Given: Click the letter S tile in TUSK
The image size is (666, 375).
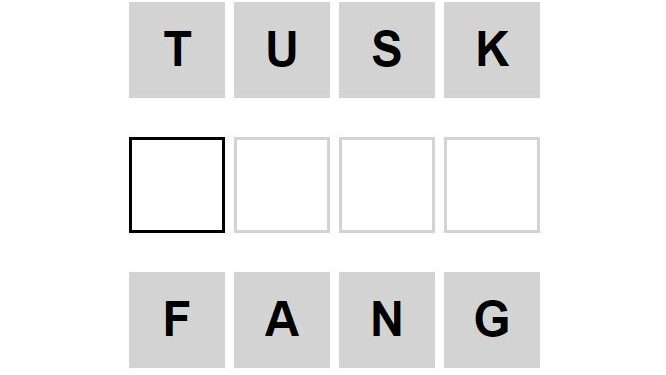Looking at the screenshot, I should coord(387,50).
